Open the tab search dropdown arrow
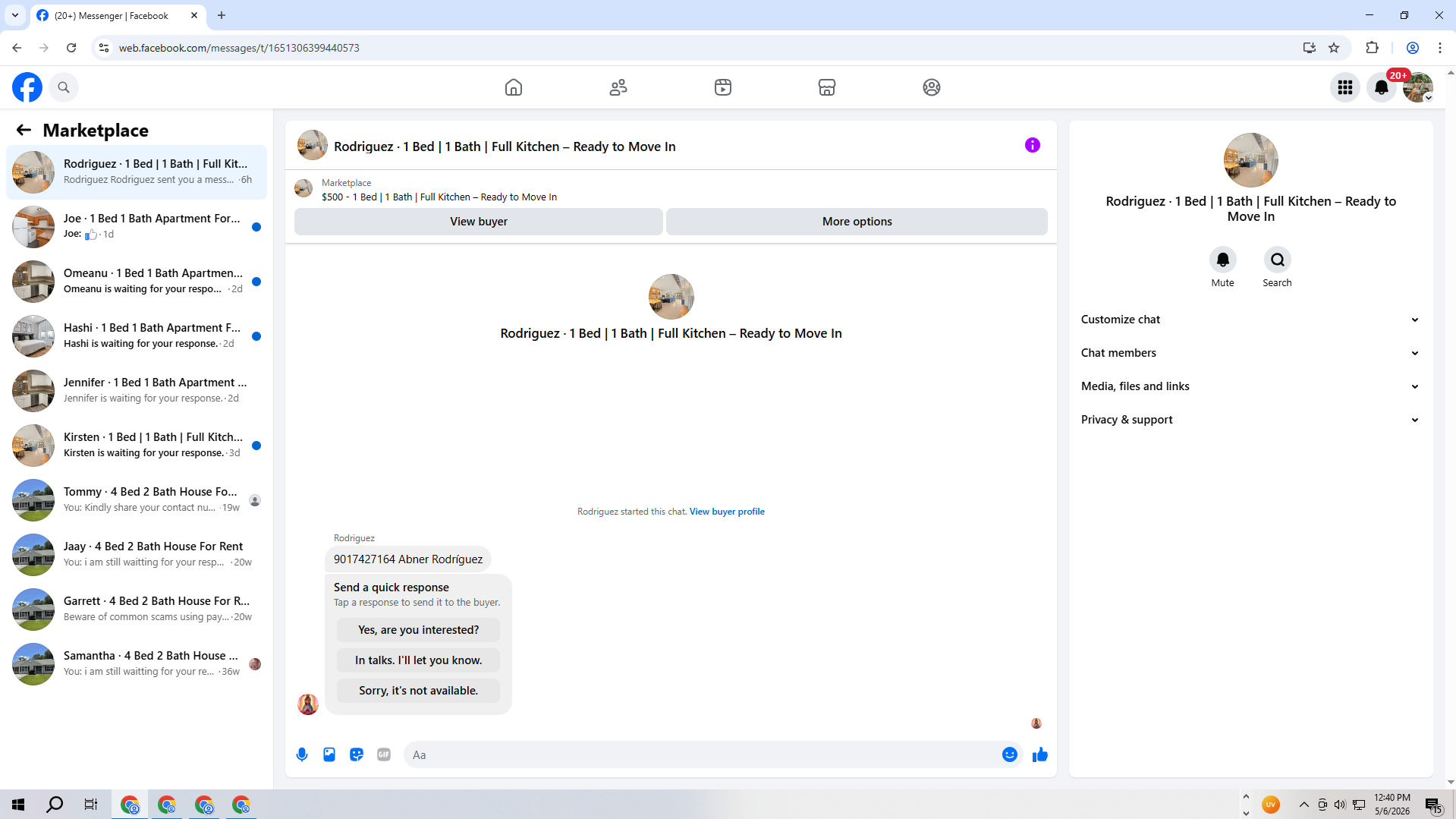The height and width of the screenshot is (819, 1456). tap(15, 15)
